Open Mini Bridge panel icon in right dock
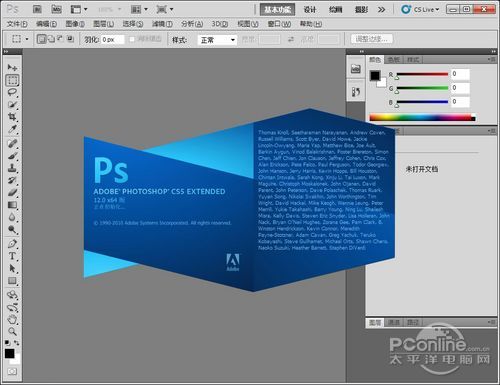 click(x=356, y=69)
